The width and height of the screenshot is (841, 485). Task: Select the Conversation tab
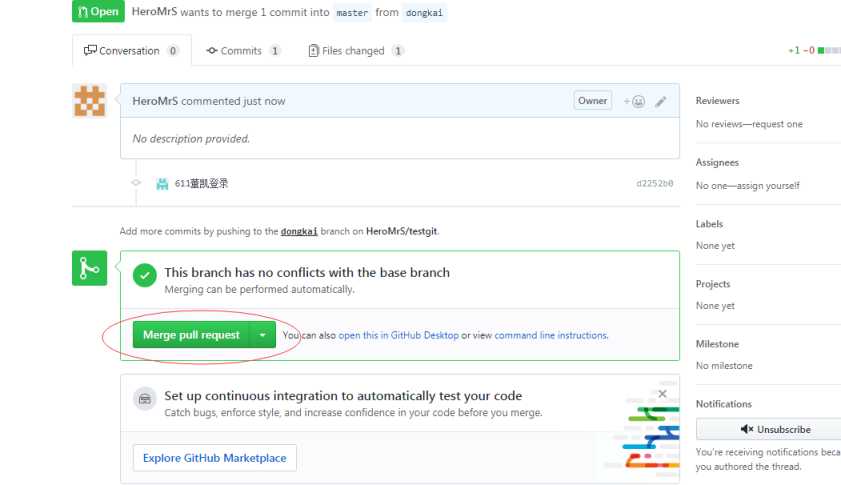click(x=131, y=50)
